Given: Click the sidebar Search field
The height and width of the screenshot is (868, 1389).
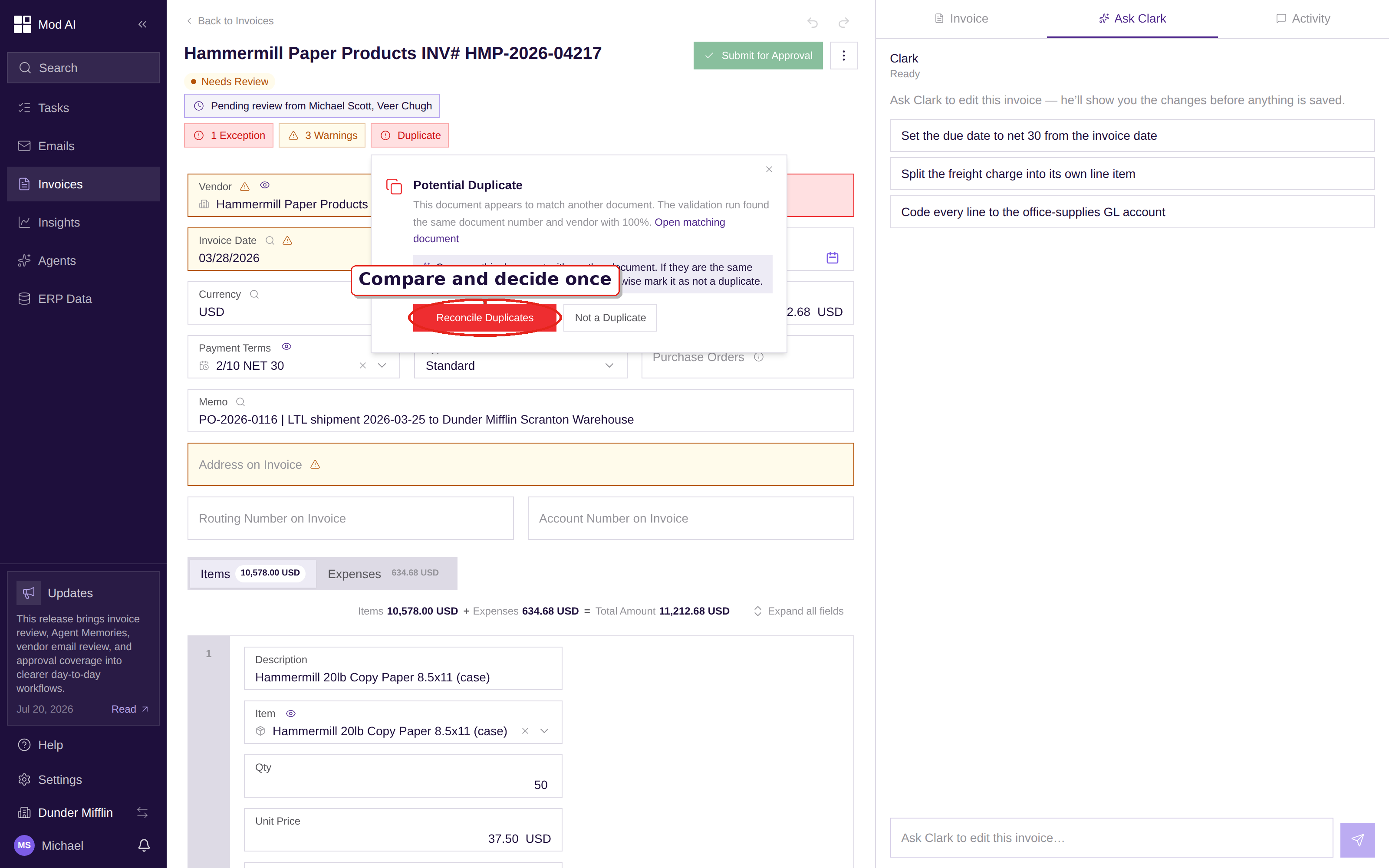Looking at the screenshot, I should [x=83, y=68].
